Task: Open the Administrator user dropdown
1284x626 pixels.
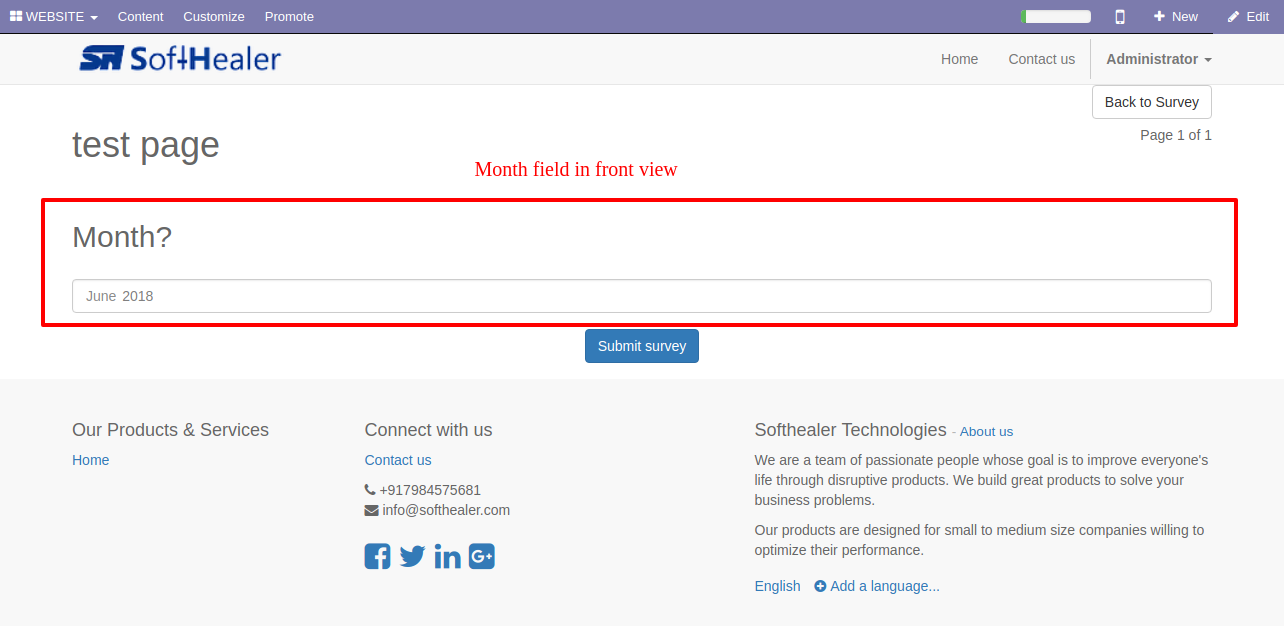Action: pos(1158,59)
